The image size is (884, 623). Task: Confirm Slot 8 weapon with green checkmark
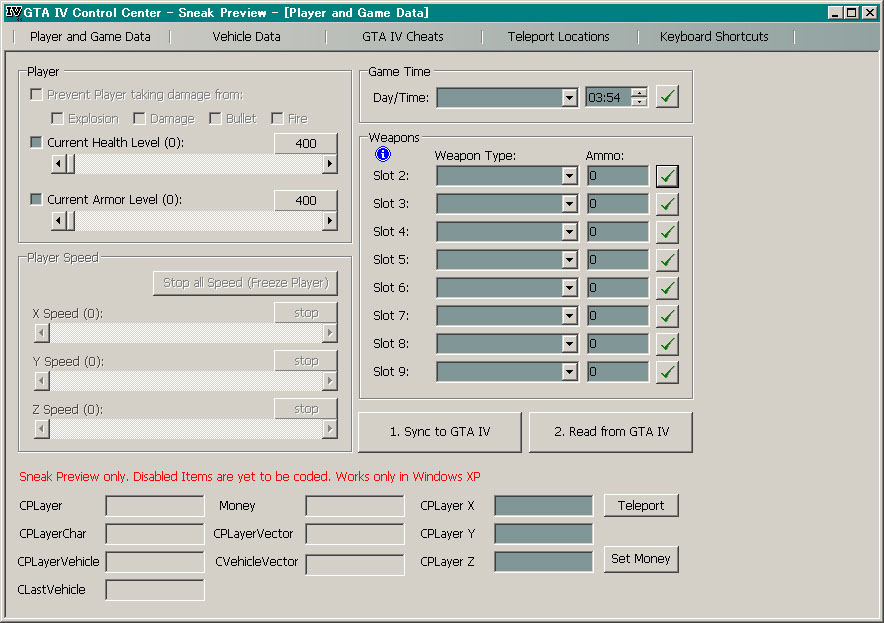tap(667, 344)
